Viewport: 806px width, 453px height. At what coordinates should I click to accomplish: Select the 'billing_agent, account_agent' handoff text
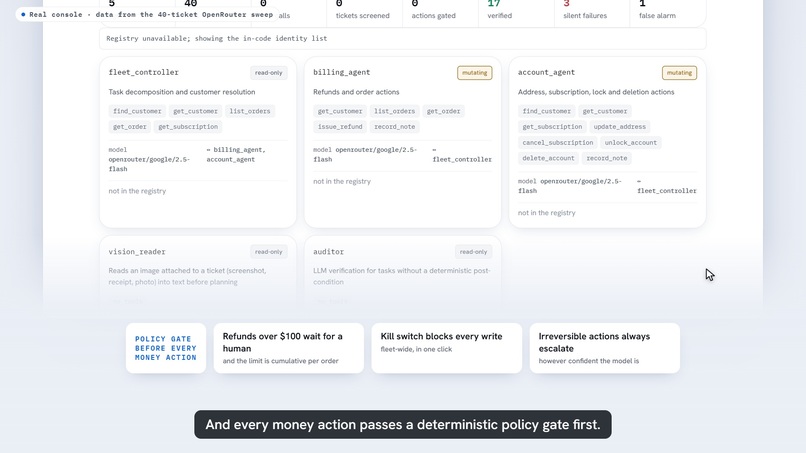[x=236, y=154]
